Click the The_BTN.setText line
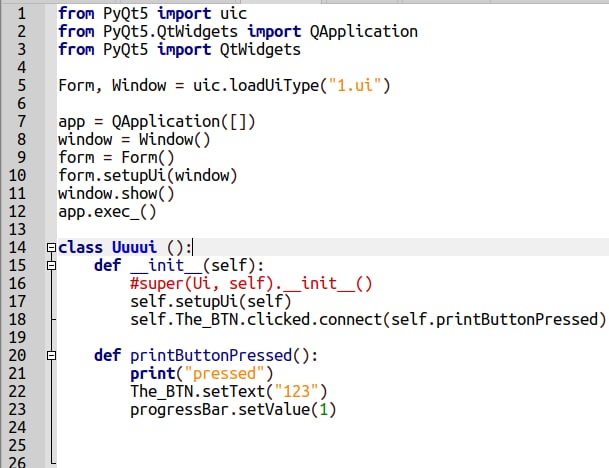This screenshot has height=468, width=609. point(229,391)
